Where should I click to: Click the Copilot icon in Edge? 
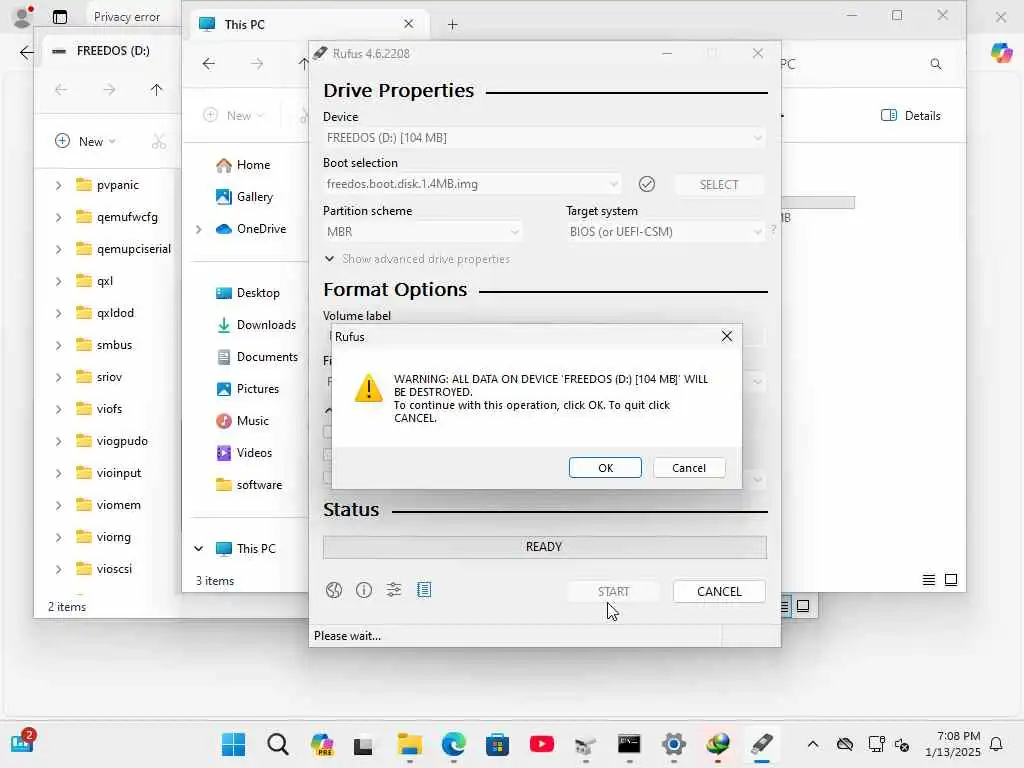(x=1001, y=52)
